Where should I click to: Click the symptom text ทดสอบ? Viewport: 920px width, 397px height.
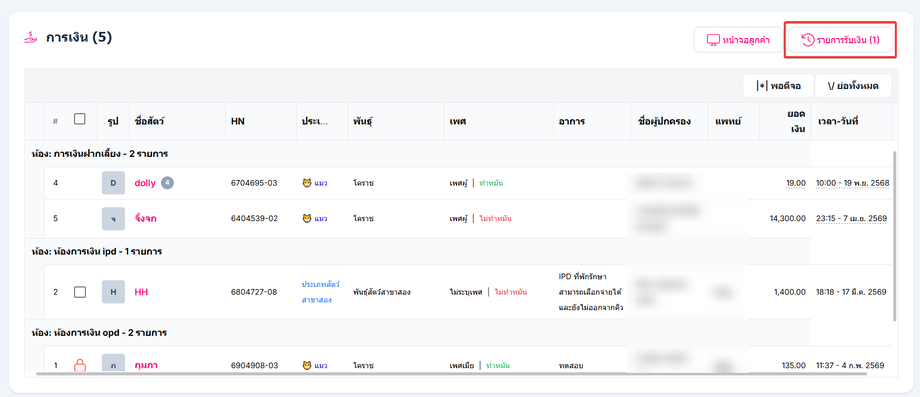(572, 365)
